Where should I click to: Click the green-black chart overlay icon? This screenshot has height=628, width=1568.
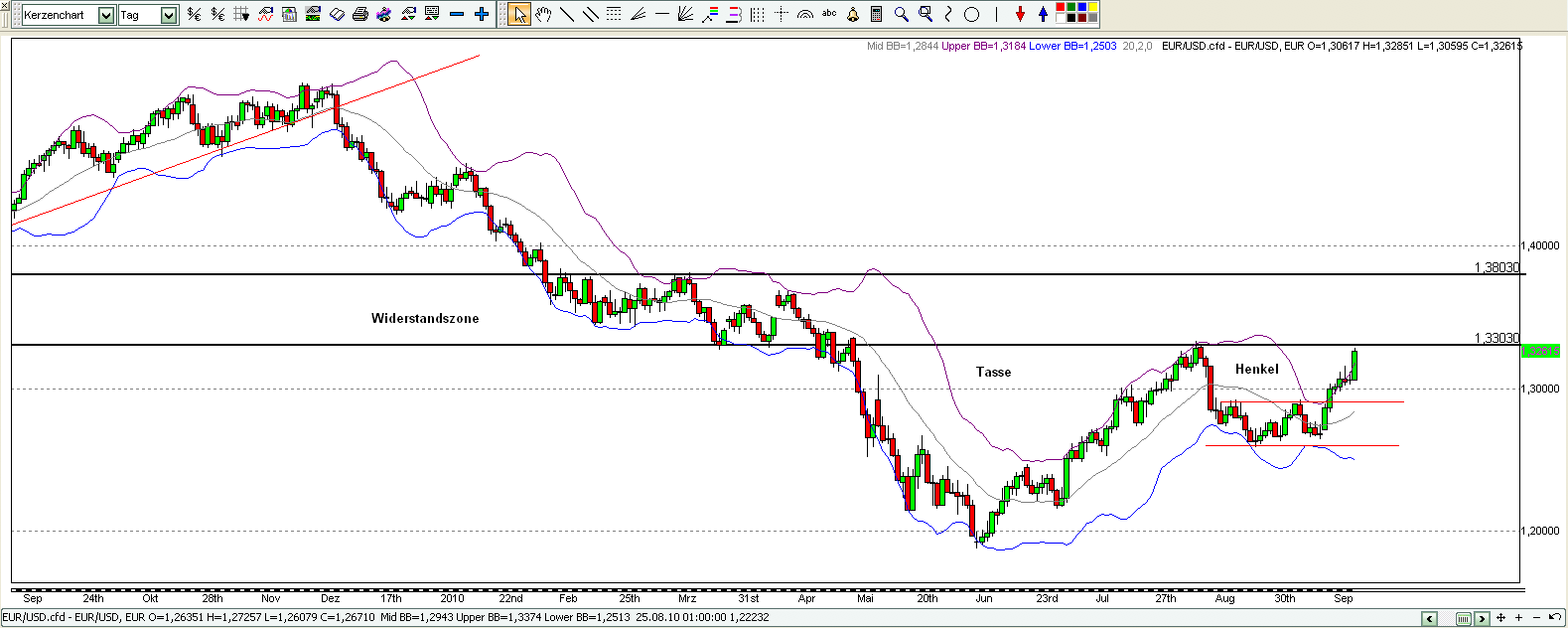click(313, 14)
